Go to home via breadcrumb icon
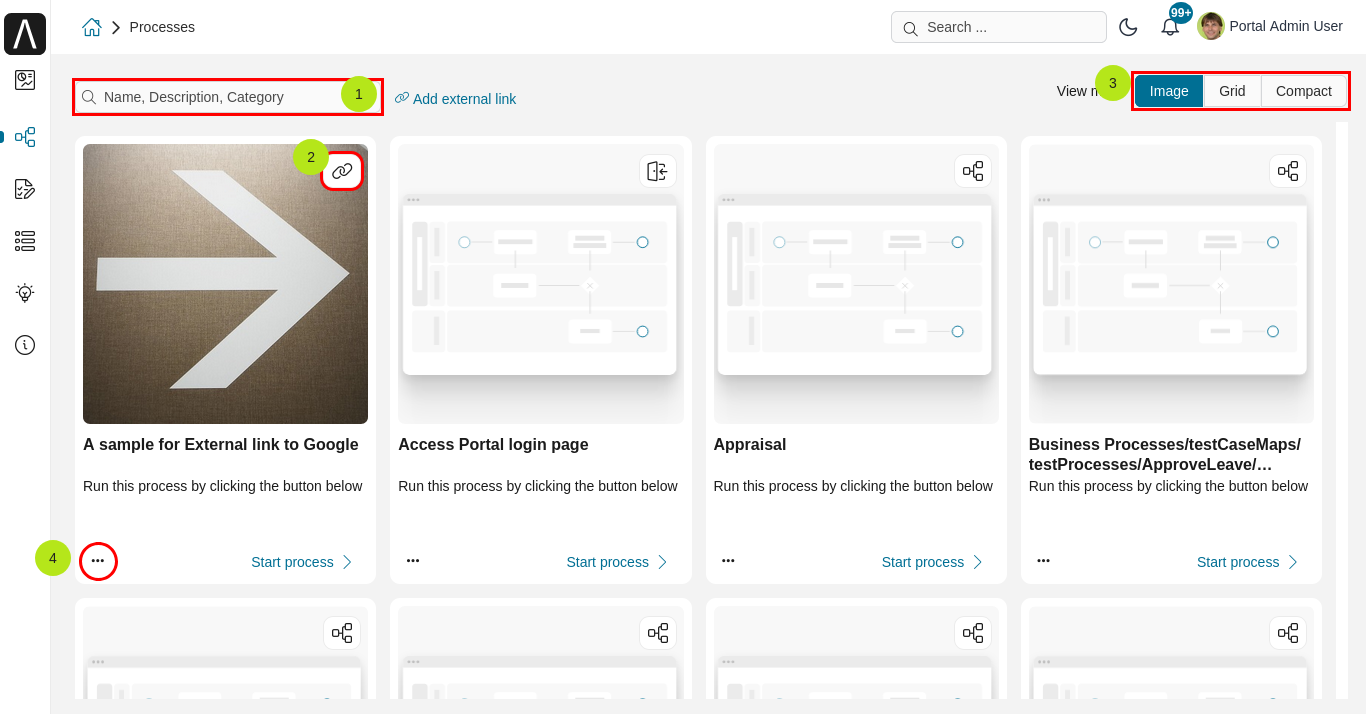This screenshot has height=714, width=1366. (92, 27)
